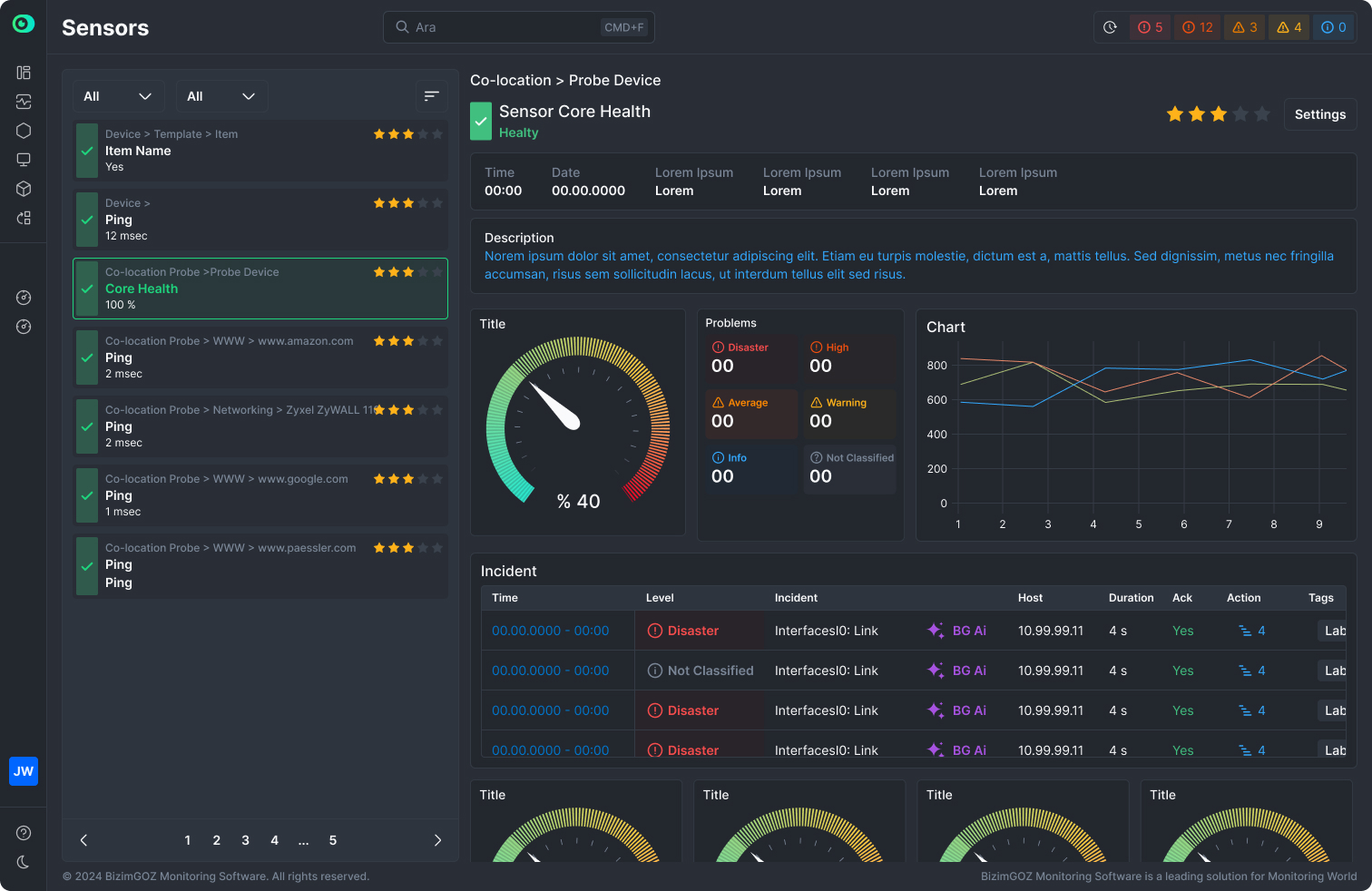1372x891 pixels.
Task: Open the help question mark icon
Action: tap(24, 833)
